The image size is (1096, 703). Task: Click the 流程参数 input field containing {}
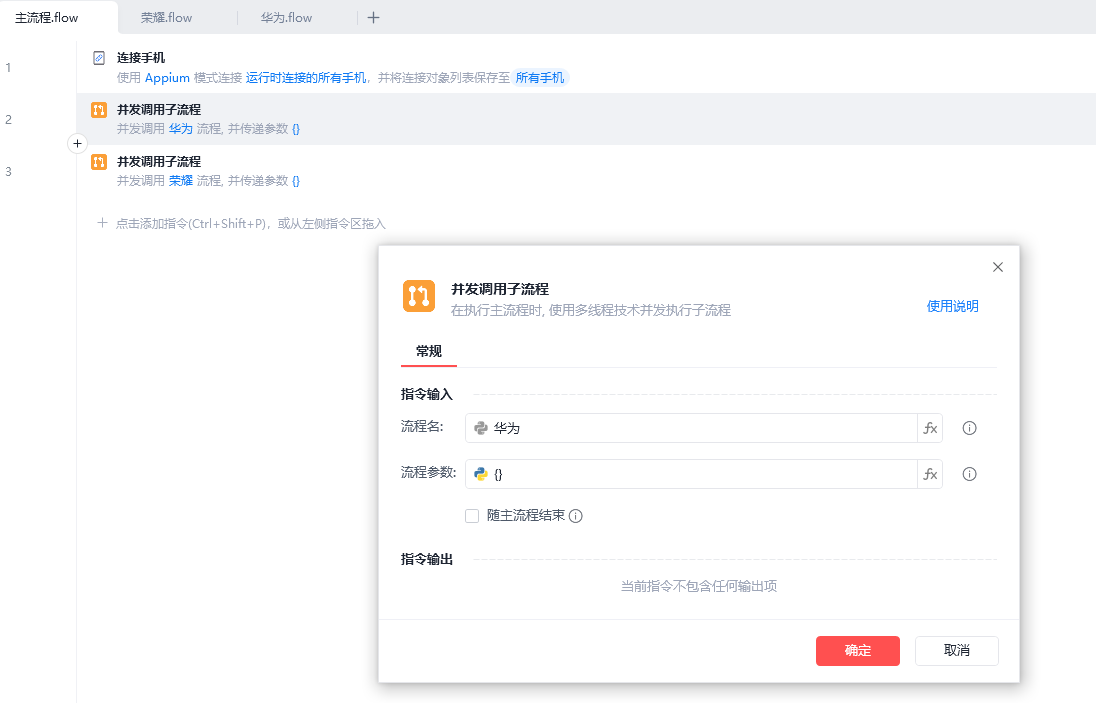[x=690, y=474]
